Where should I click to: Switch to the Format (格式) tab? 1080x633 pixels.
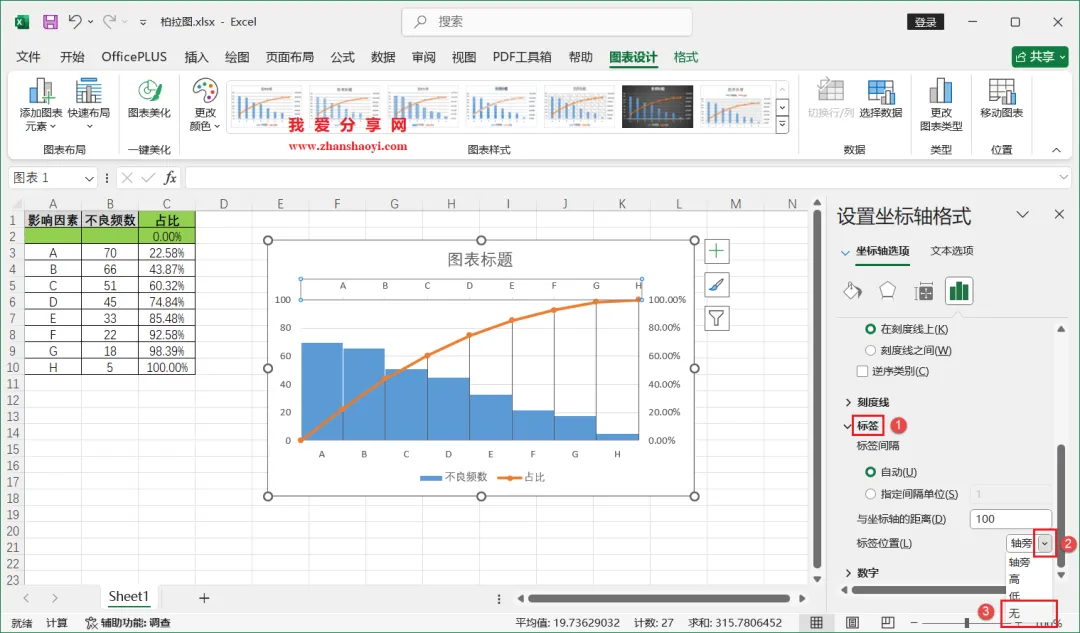click(x=685, y=57)
